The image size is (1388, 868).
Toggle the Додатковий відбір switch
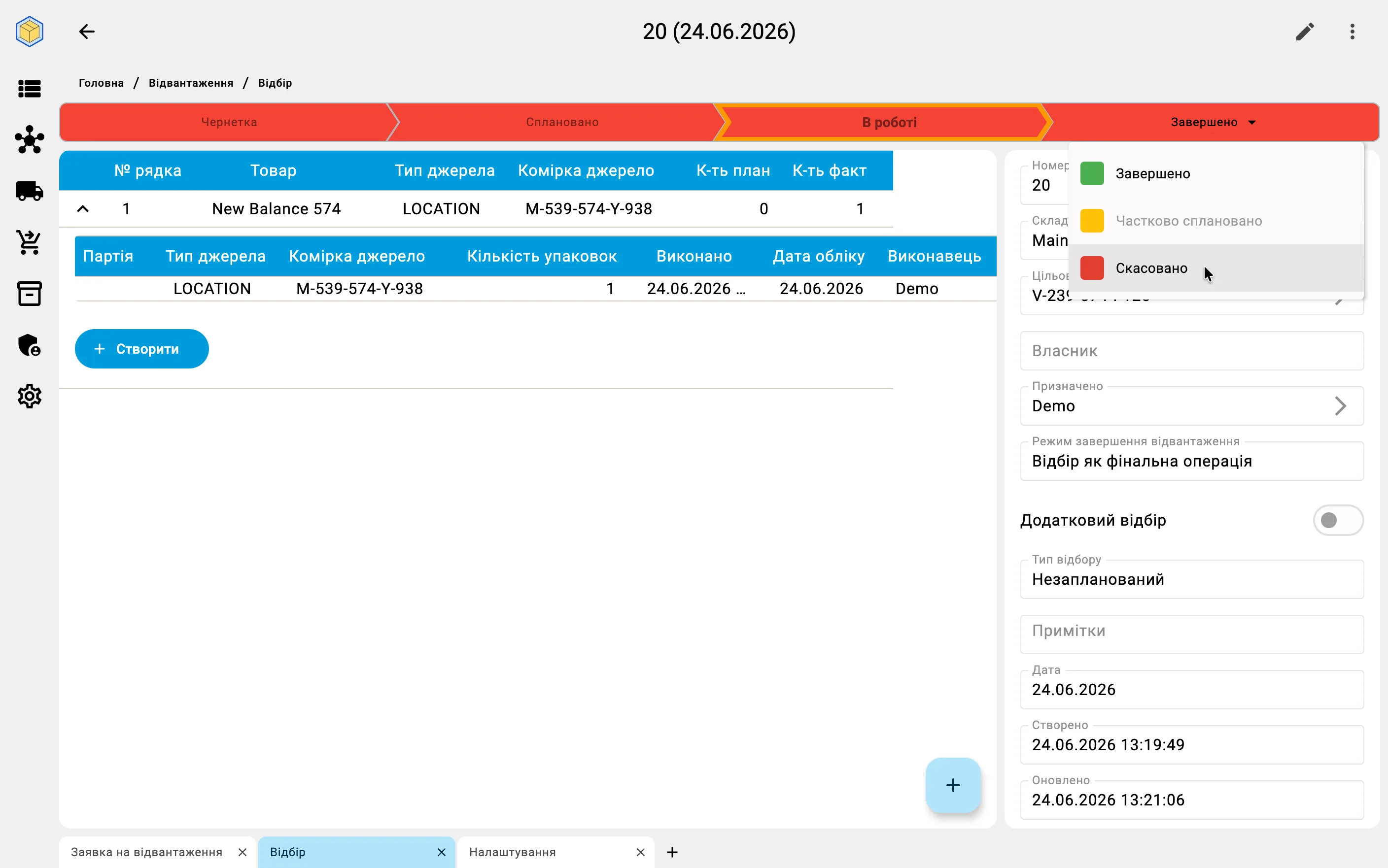tap(1337, 520)
